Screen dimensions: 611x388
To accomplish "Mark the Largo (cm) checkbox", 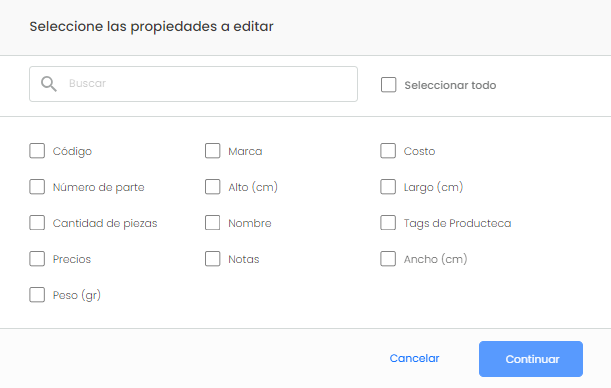I will pyautogui.click(x=388, y=187).
